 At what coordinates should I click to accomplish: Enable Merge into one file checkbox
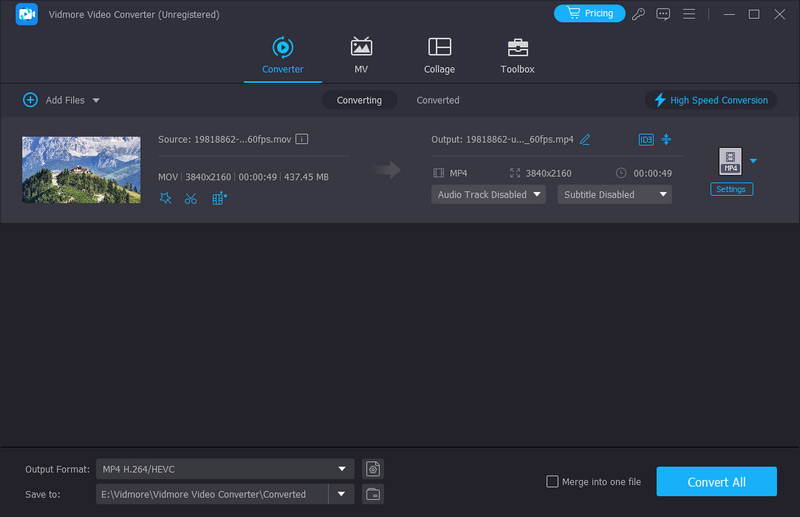552,482
